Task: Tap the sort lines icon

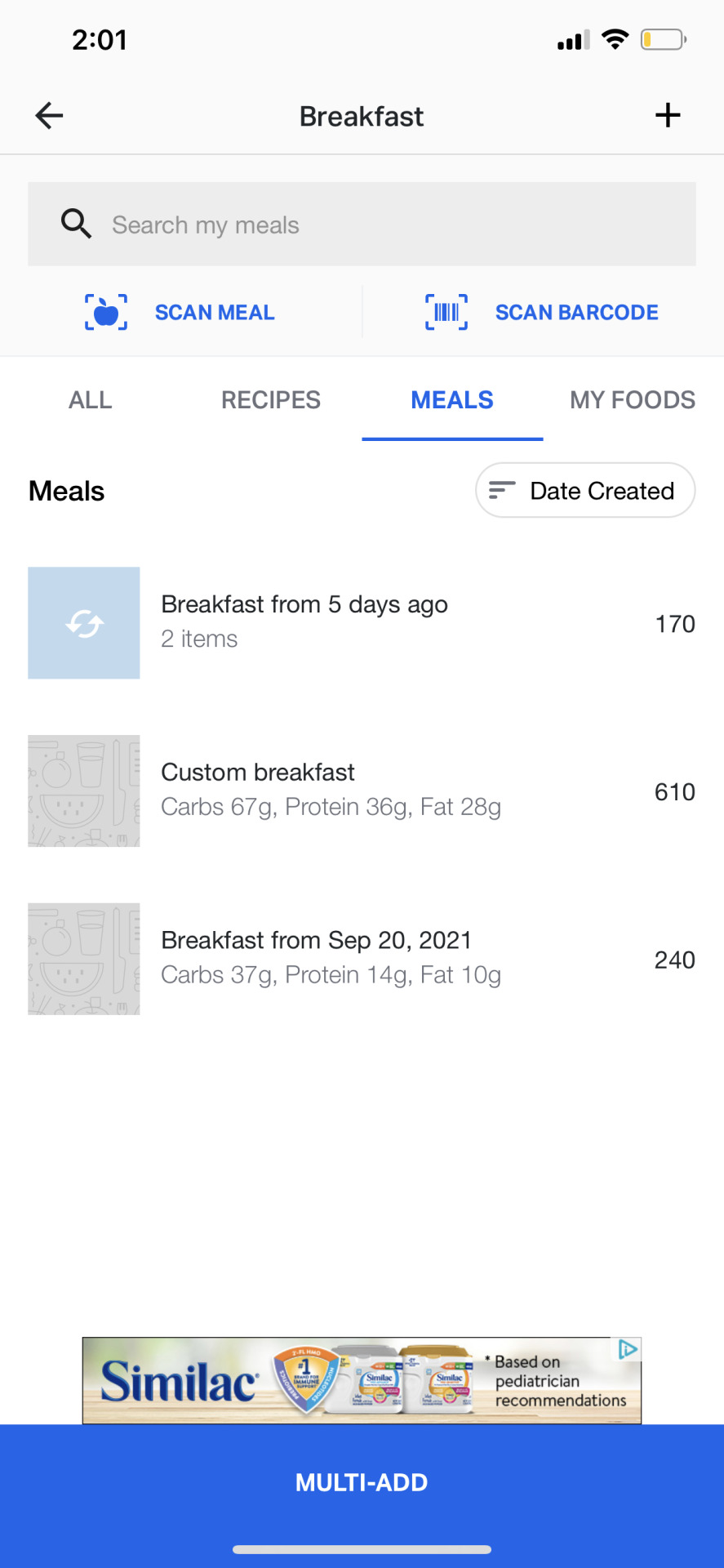Action: (501, 490)
